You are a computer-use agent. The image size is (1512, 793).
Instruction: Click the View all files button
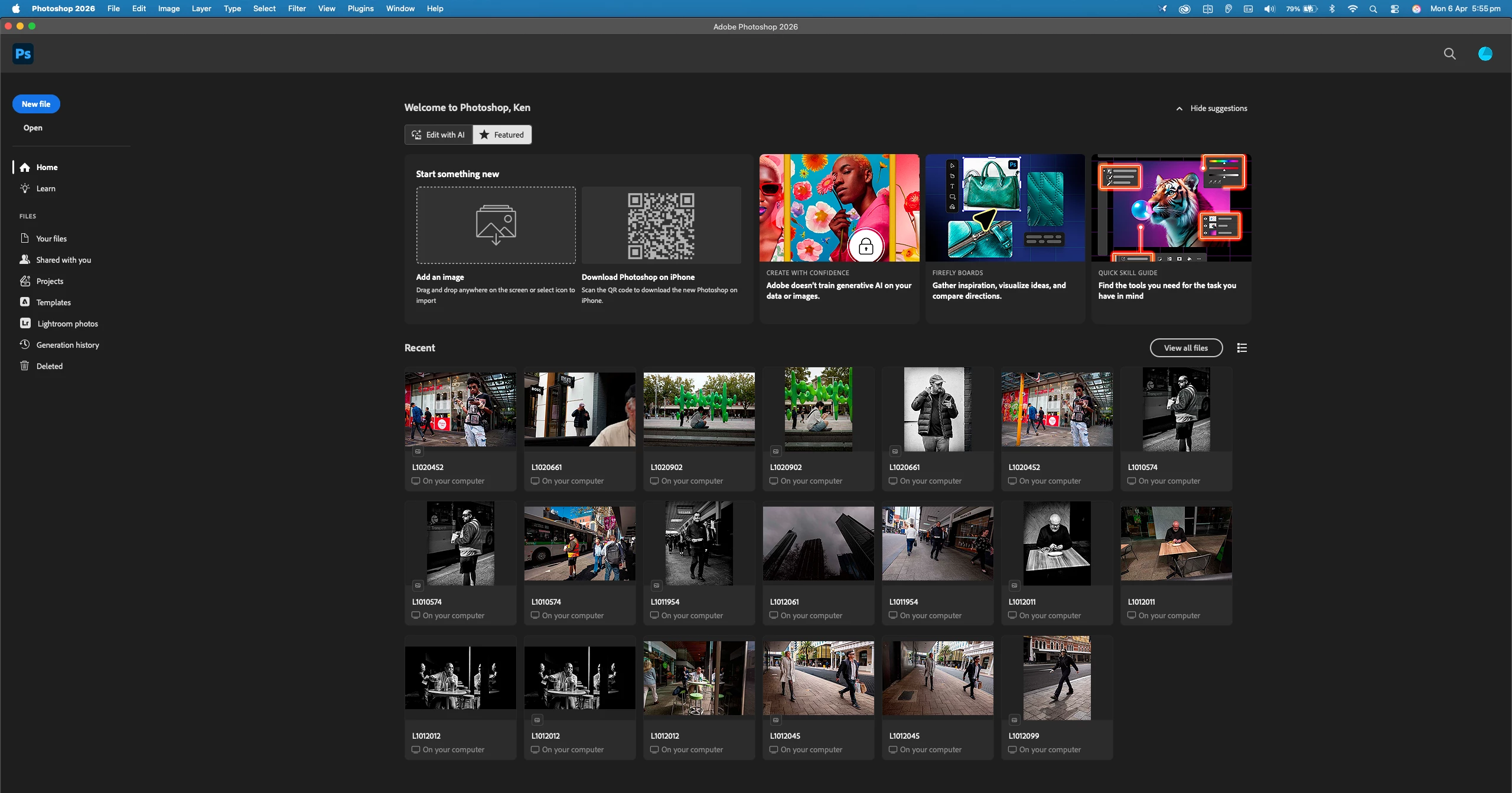point(1185,348)
